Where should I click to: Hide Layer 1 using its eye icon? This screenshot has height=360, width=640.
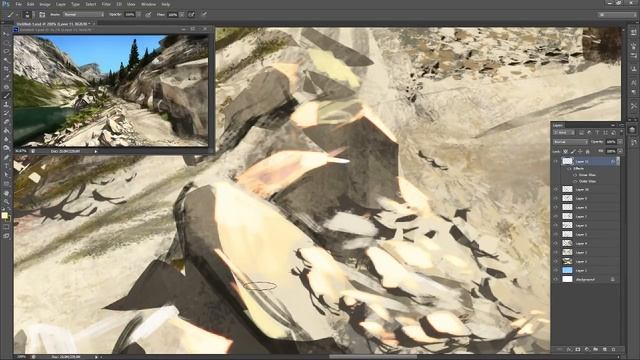pos(556,270)
